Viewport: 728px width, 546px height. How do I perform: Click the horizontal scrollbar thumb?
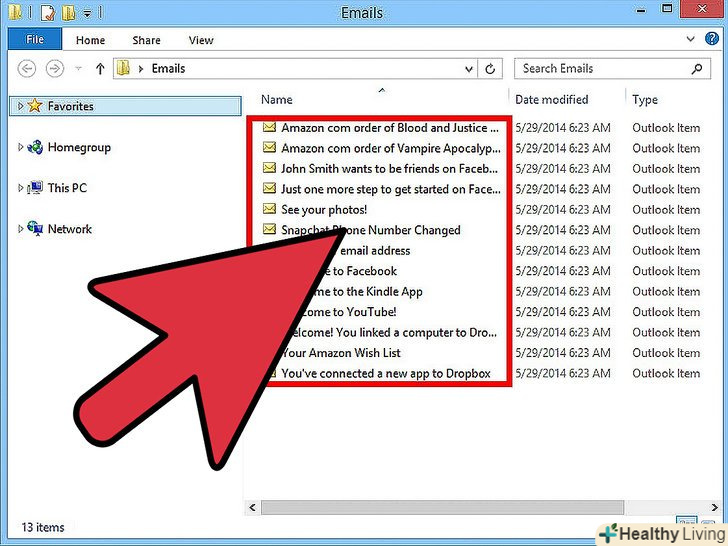(x=442, y=507)
